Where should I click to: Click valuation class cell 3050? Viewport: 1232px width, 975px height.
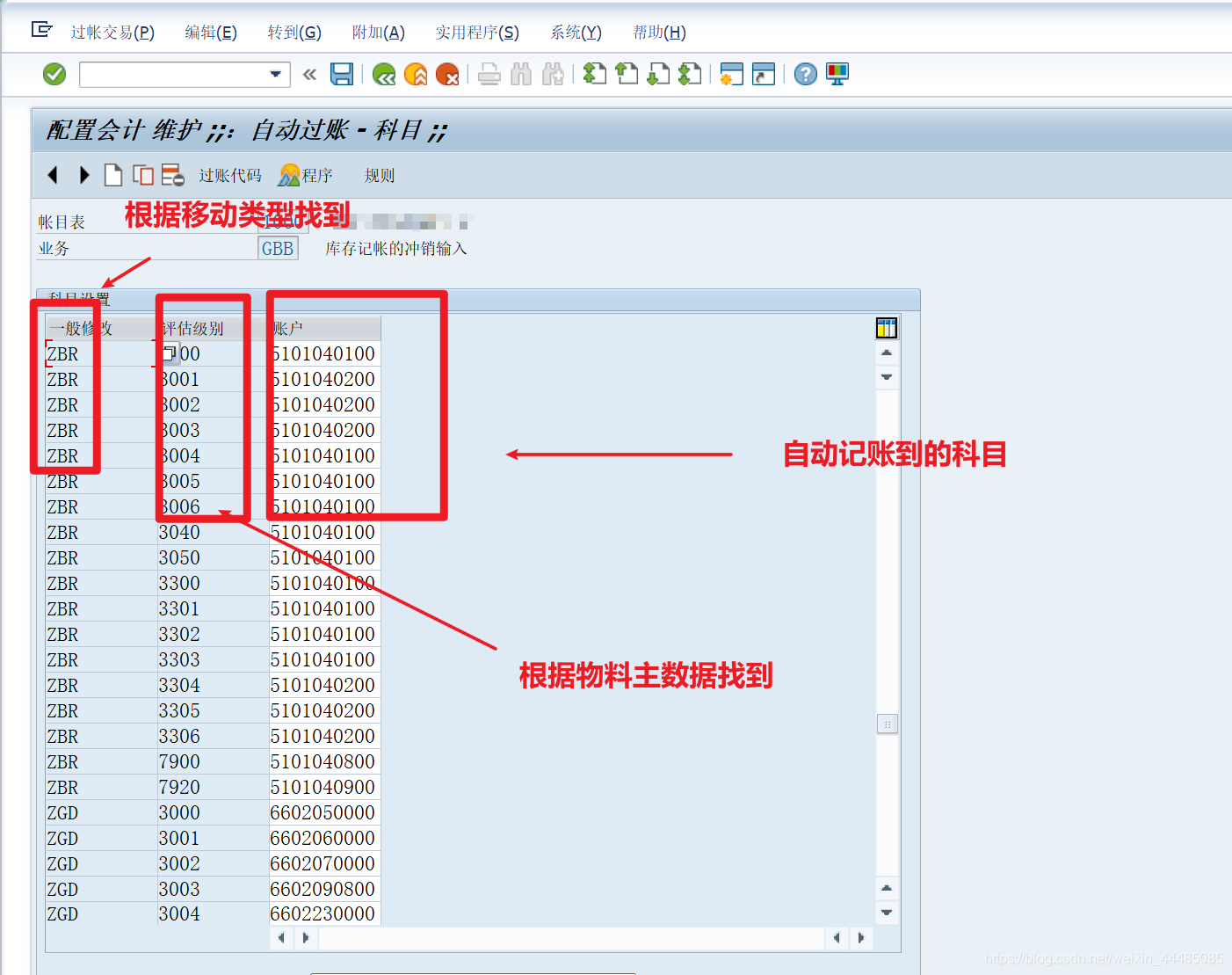[x=213, y=558]
